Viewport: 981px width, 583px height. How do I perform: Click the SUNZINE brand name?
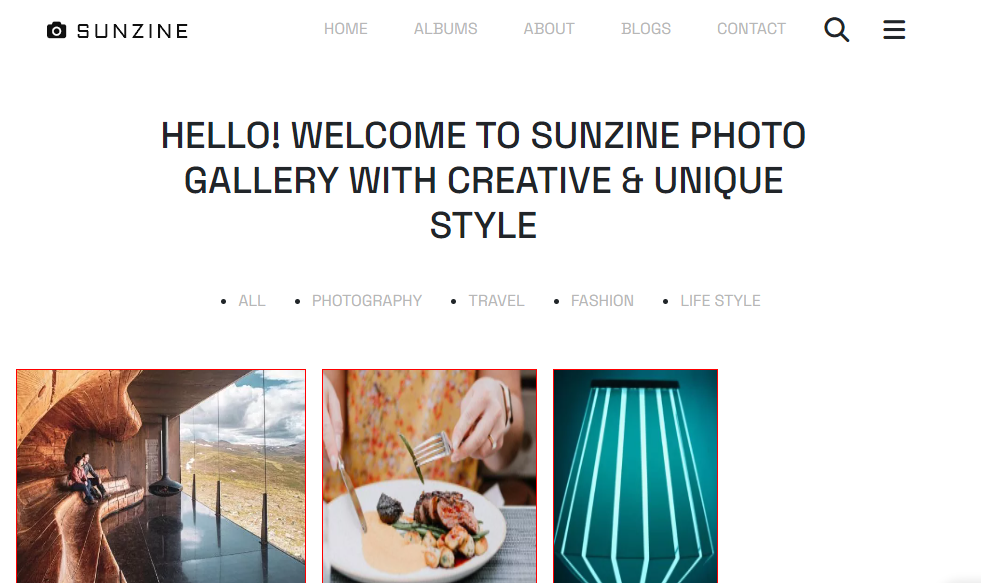132,31
